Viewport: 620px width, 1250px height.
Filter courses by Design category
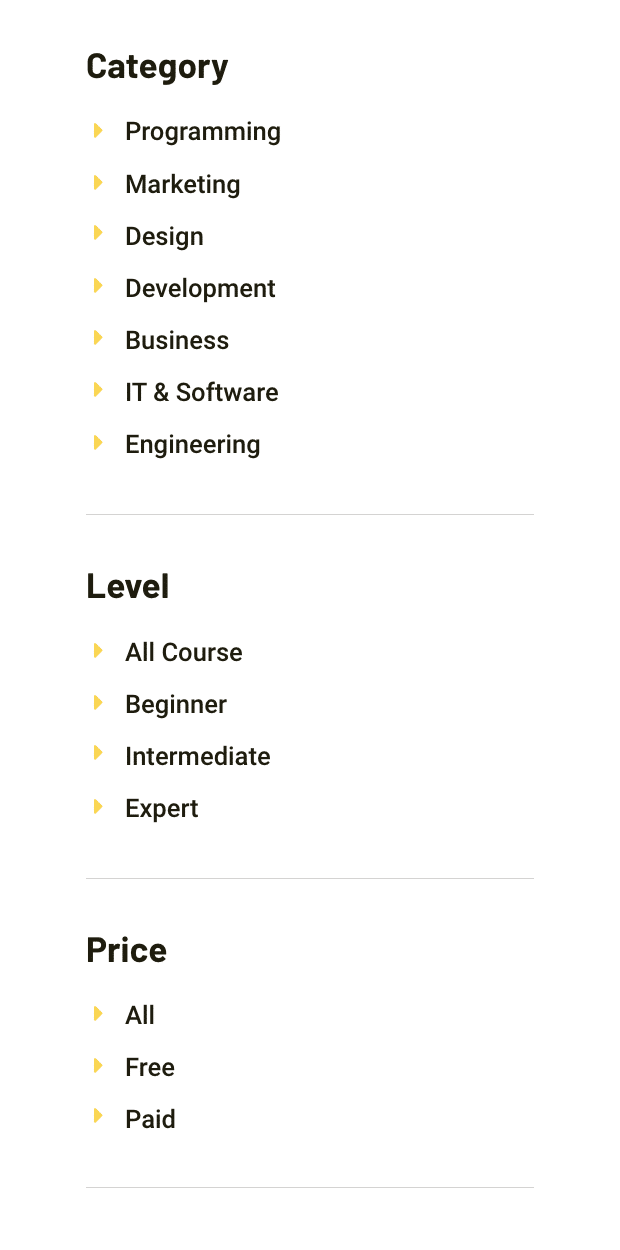pos(164,236)
